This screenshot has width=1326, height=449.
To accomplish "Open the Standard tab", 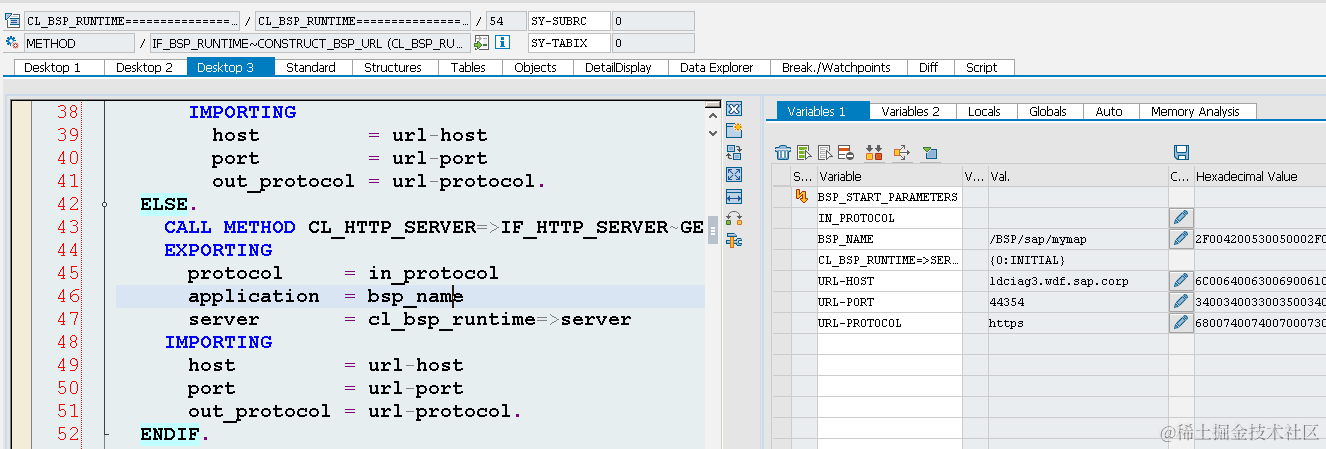I will point(311,67).
